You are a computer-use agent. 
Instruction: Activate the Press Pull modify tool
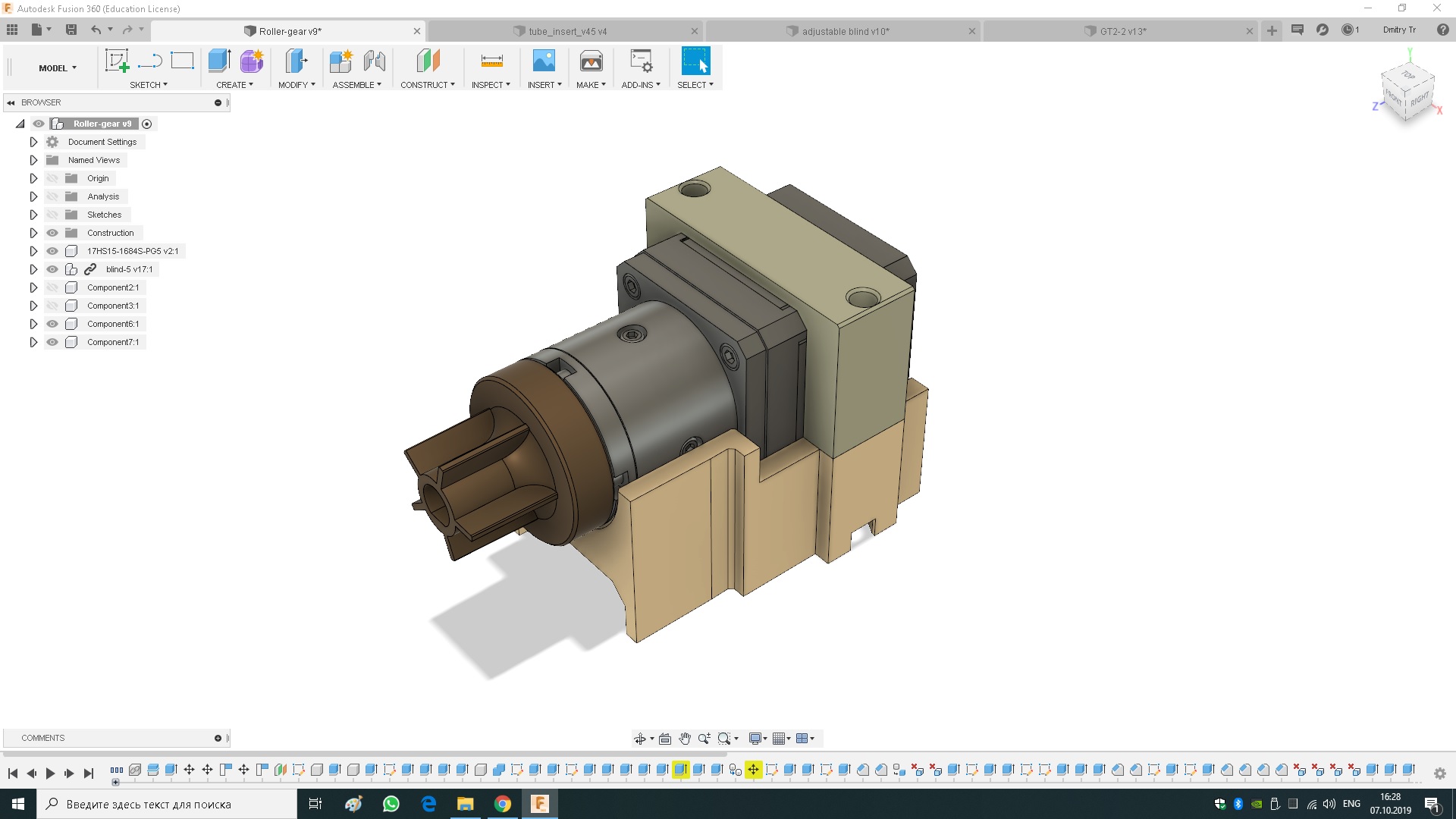(x=294, y=61)
